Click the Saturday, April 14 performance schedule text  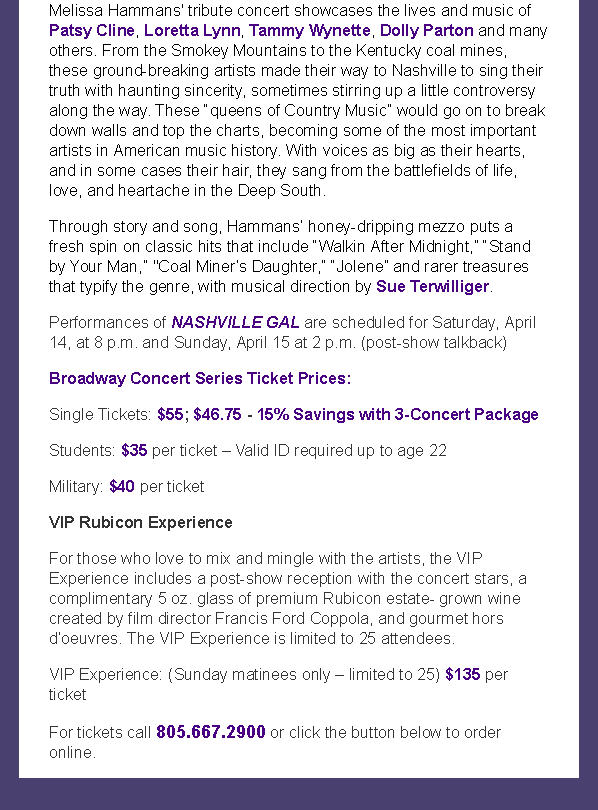coord(292,332)
